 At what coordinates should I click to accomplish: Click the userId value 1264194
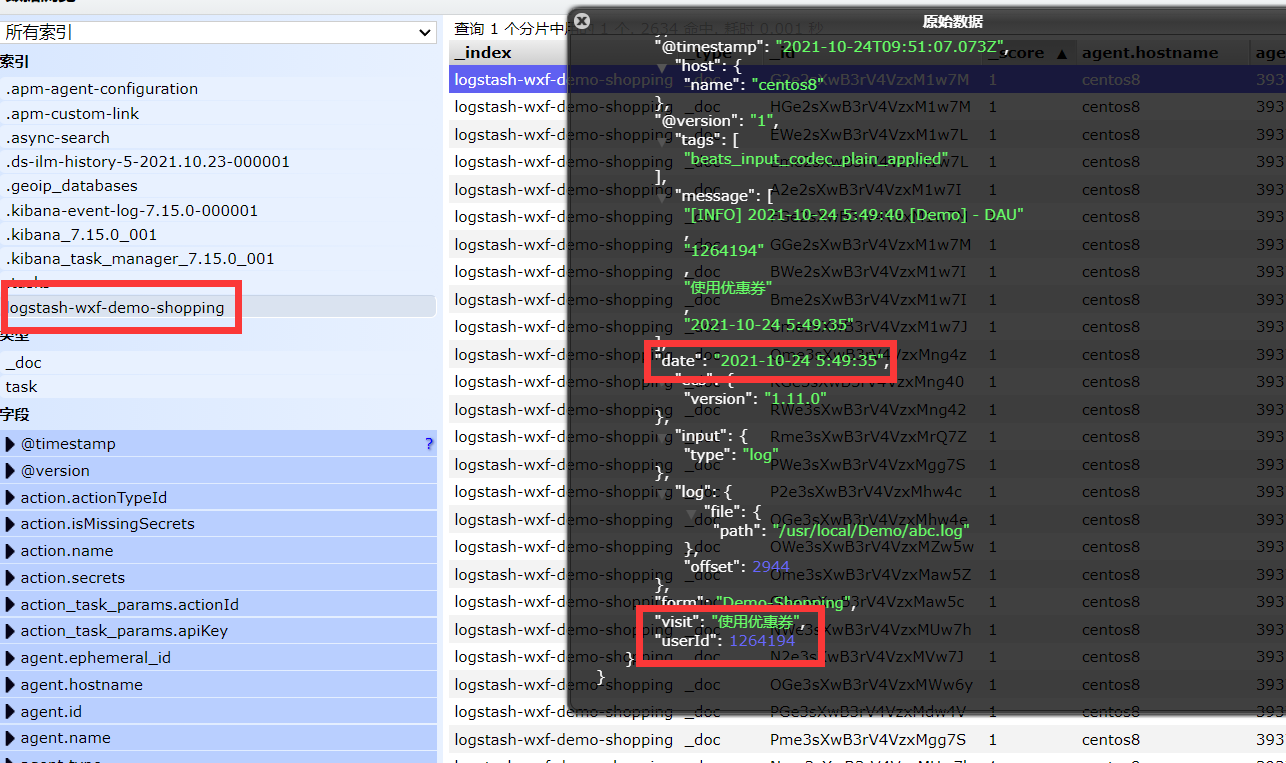(762, 640)
